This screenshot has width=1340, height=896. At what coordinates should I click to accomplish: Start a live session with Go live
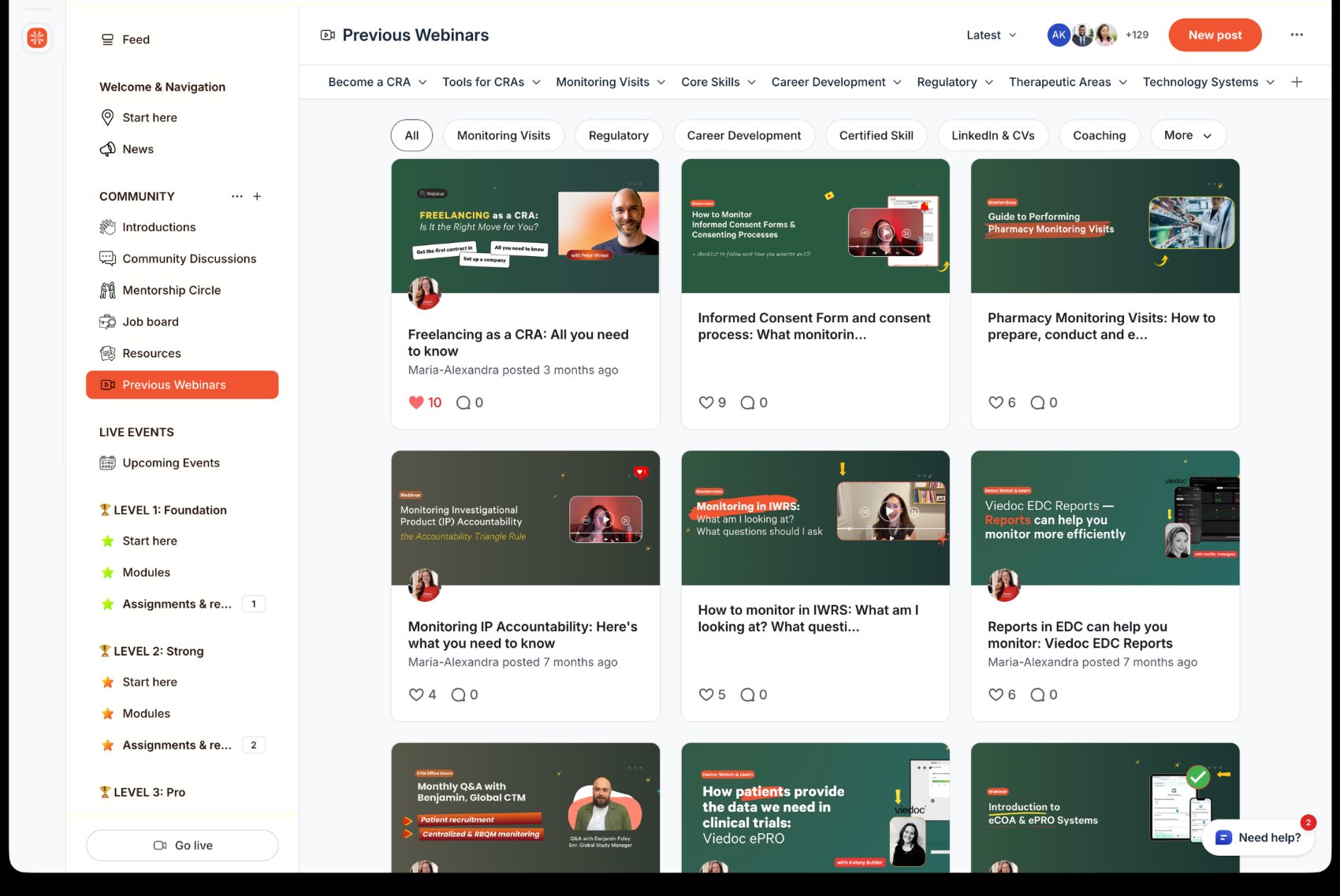click(182, 846)
